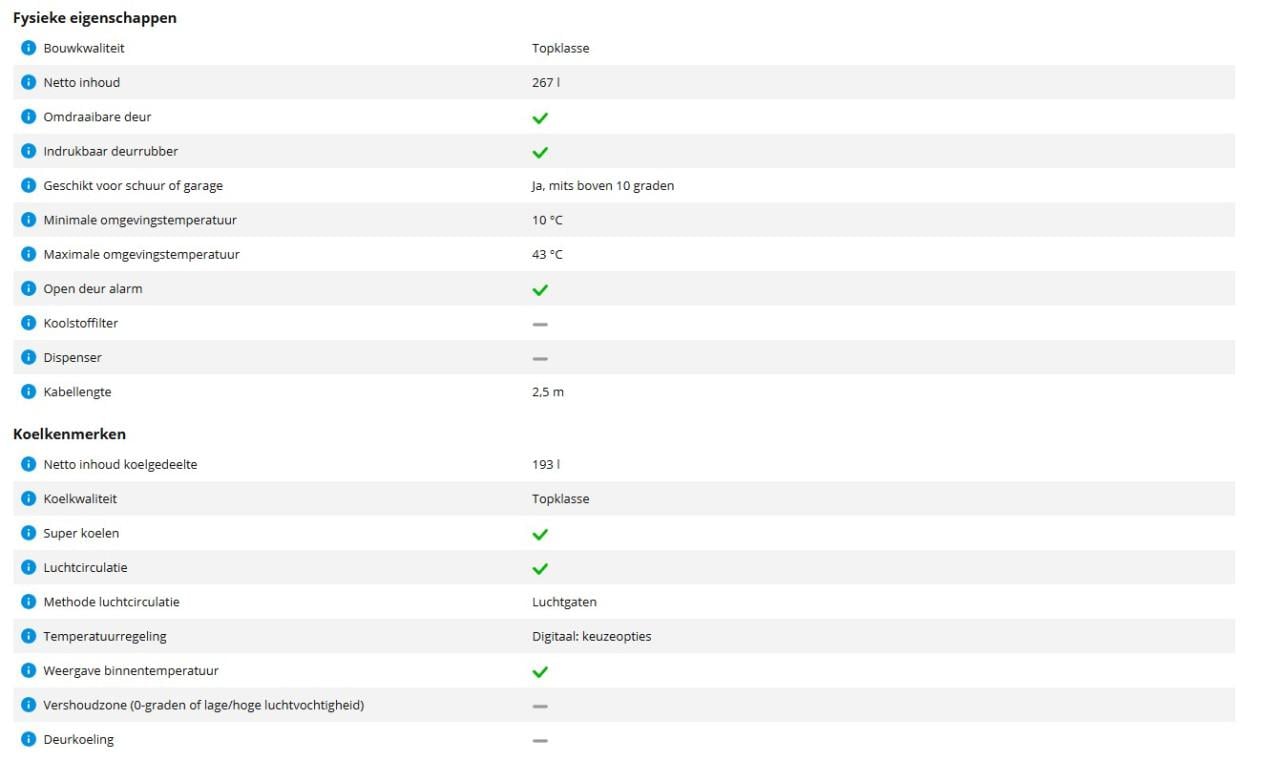Click the Koolstoffilter info icon
Image resolution: width=1280 pixels, height=761 pixels.
tap(28, 322)
